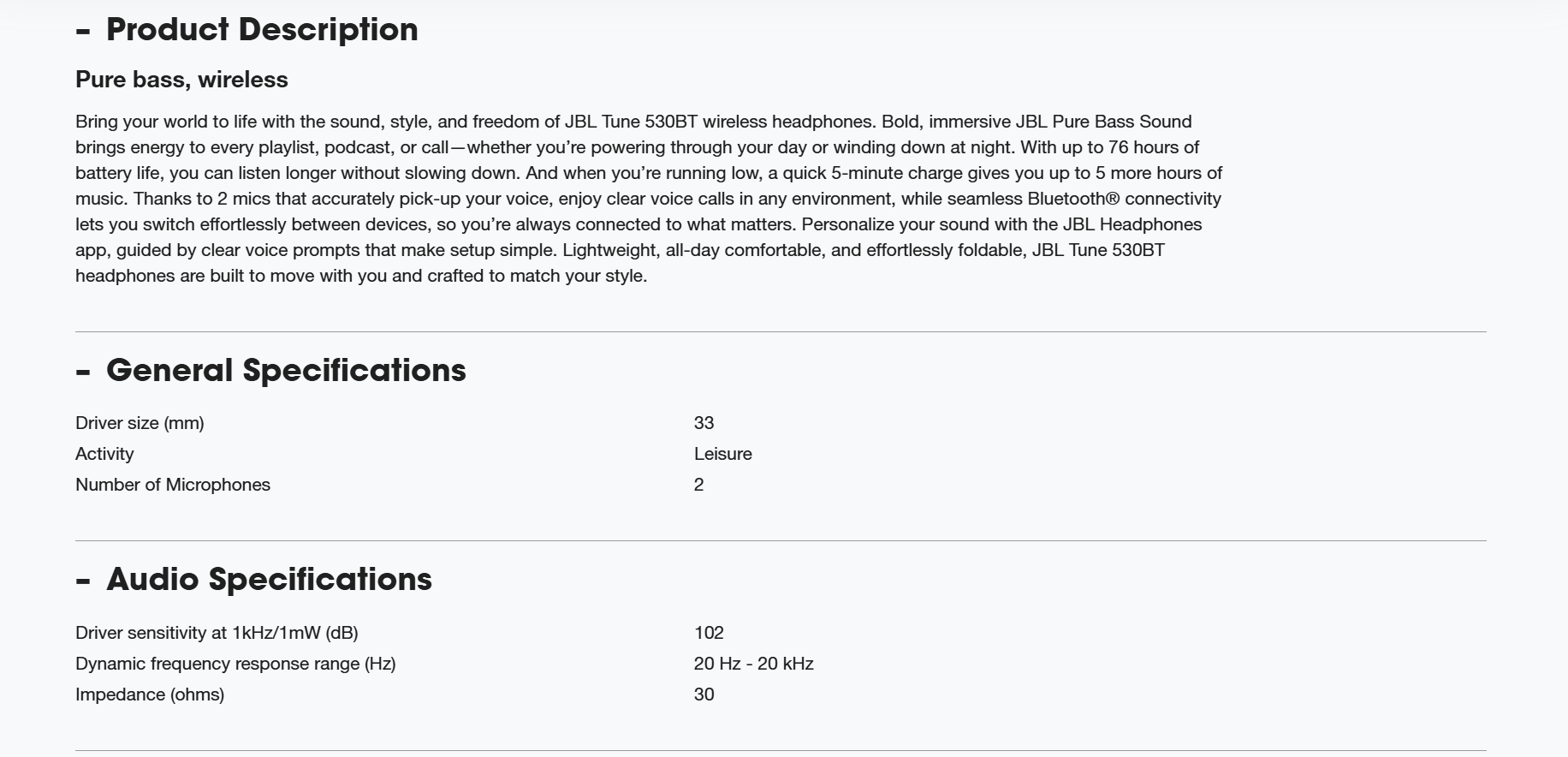
Task: Click the driver size value 33
Action: point(704,423)
